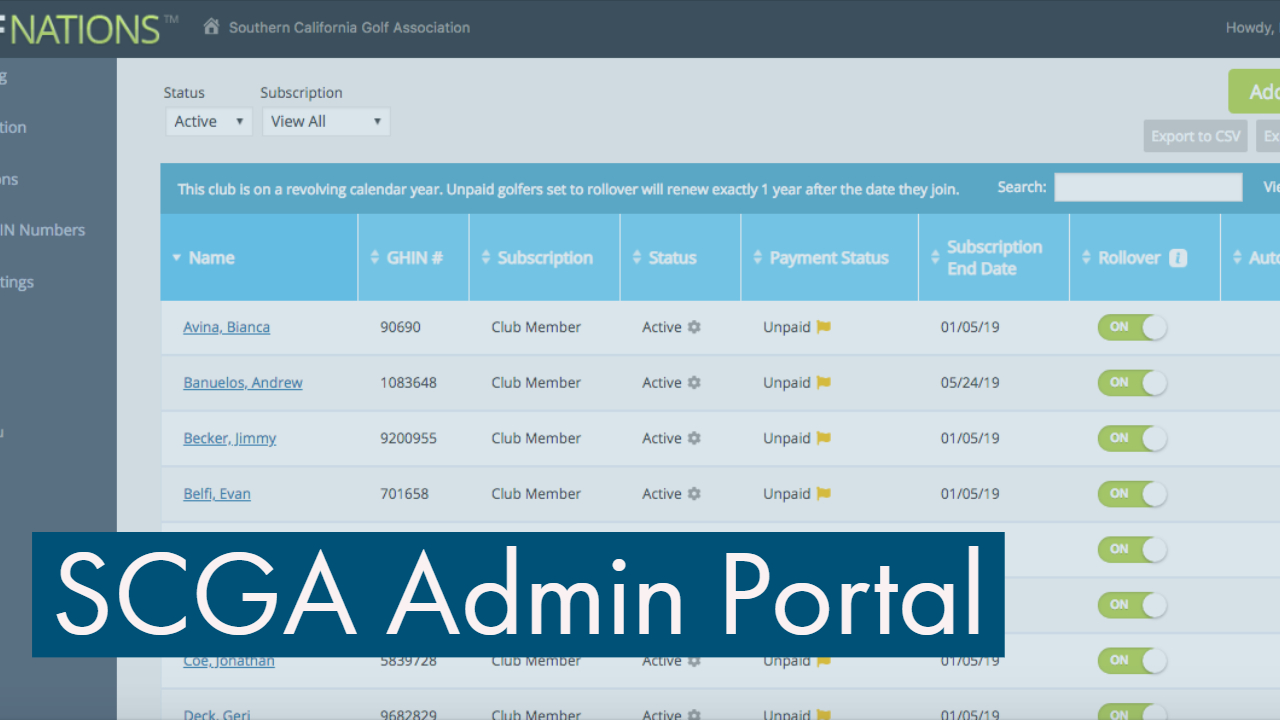Sort the table by the Name column arrow

coord(177,258)
